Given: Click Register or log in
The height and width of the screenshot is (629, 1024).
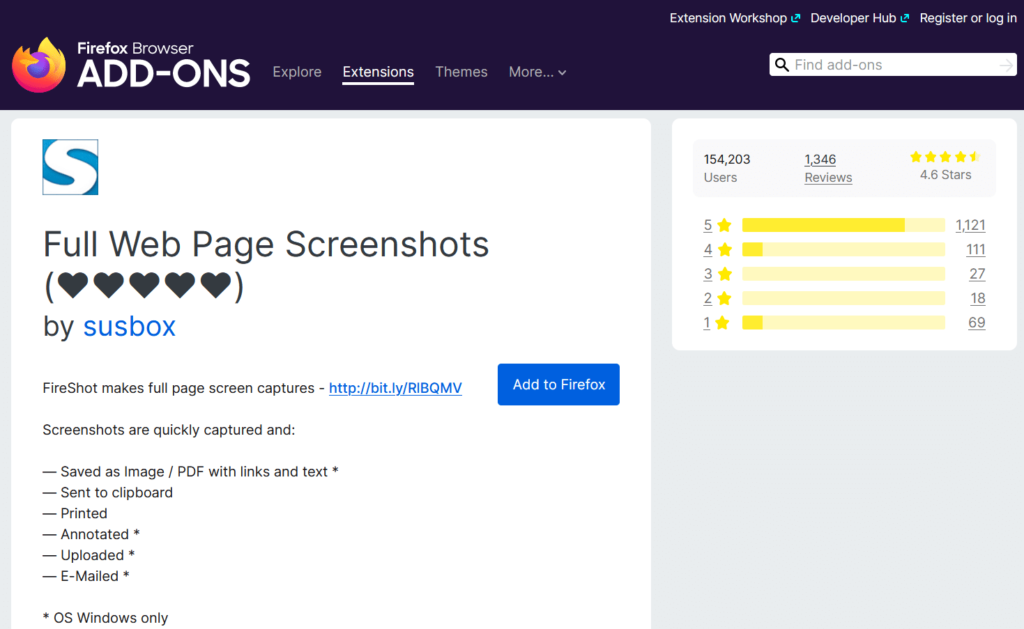Looking at the screenshot, I should 968,18.
